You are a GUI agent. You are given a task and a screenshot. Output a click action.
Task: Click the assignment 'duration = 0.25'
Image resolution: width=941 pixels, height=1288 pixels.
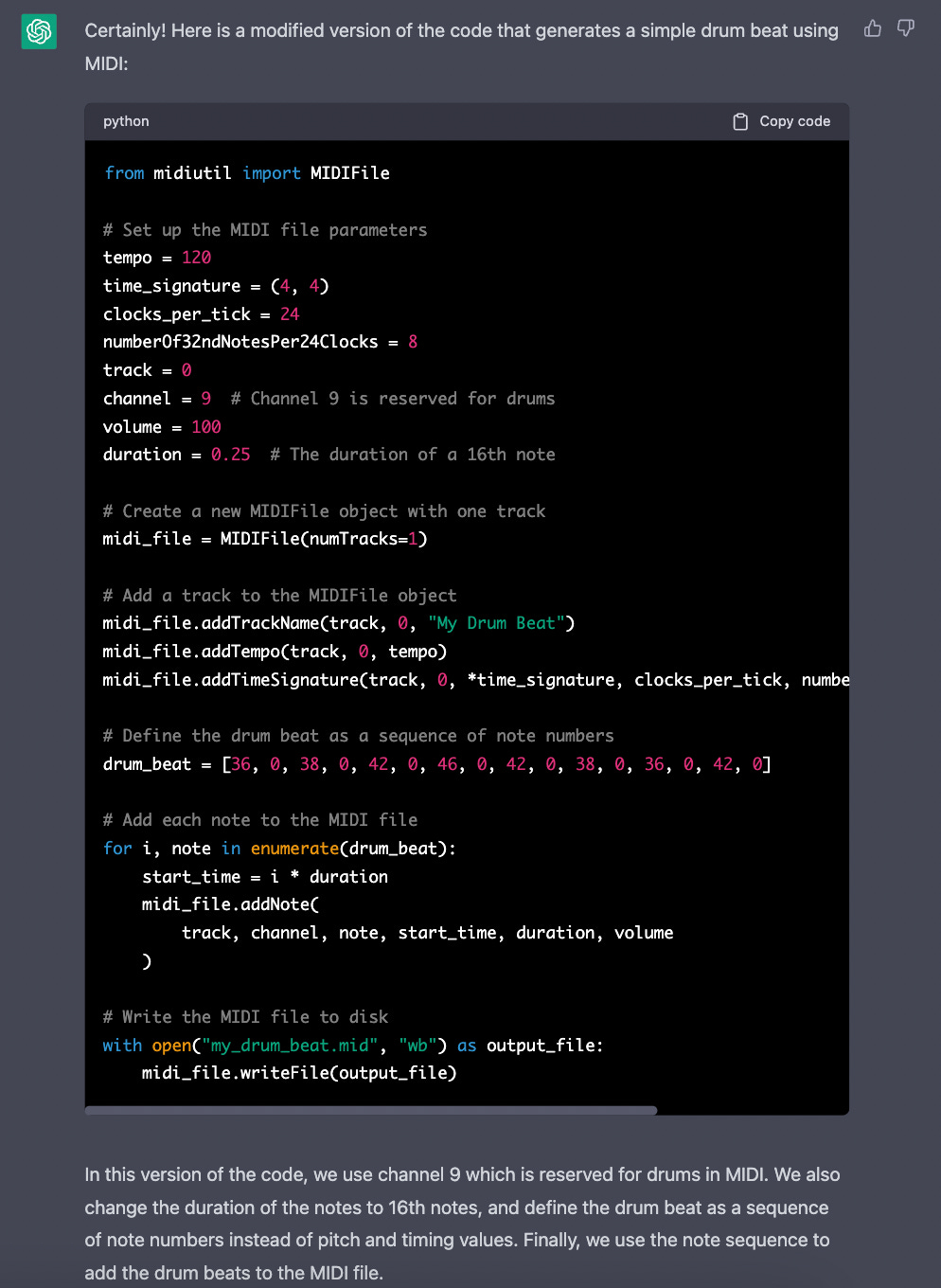click(x=177, y=455)
